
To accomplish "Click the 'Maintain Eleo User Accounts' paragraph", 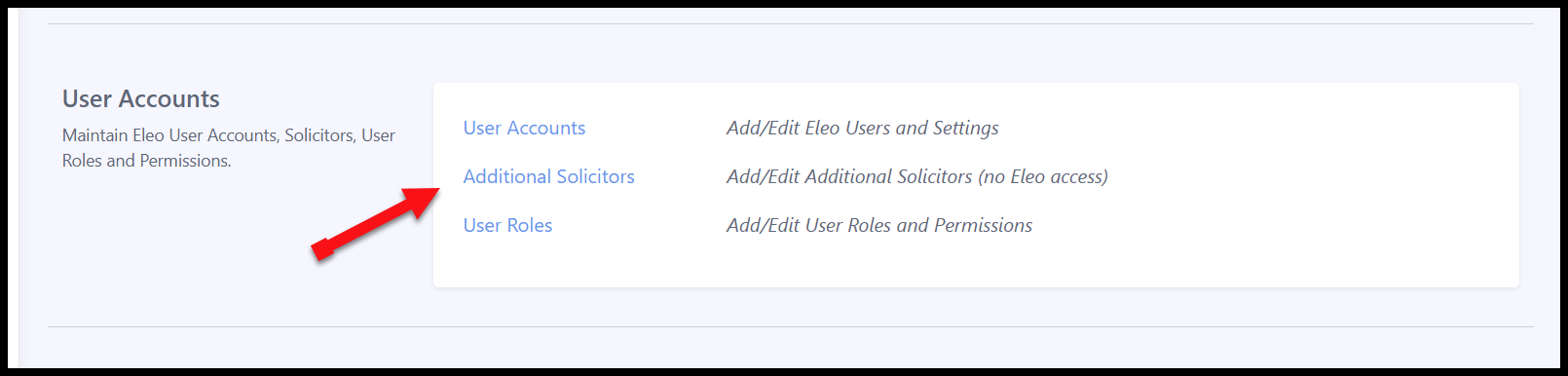I will coord(229,148).
